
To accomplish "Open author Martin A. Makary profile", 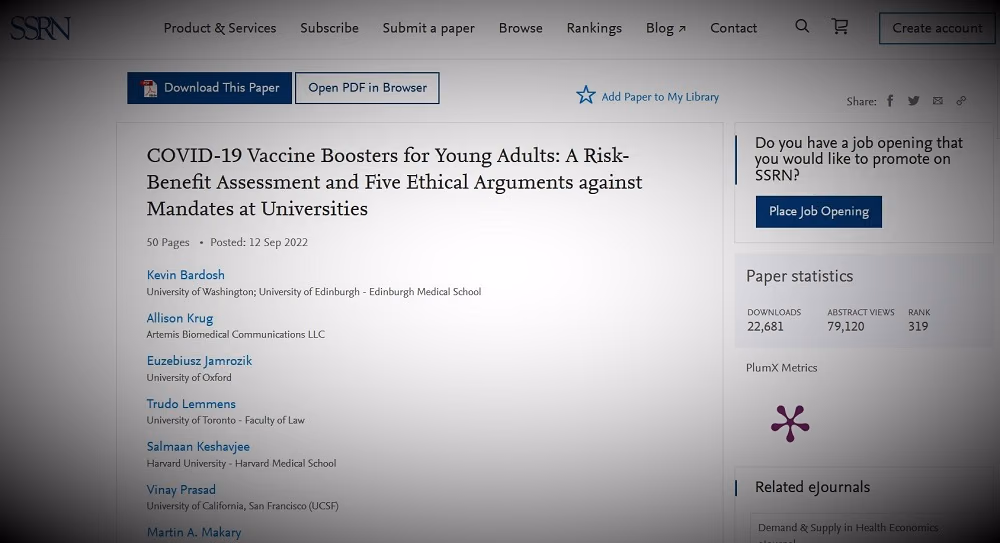I will point(194,532).
